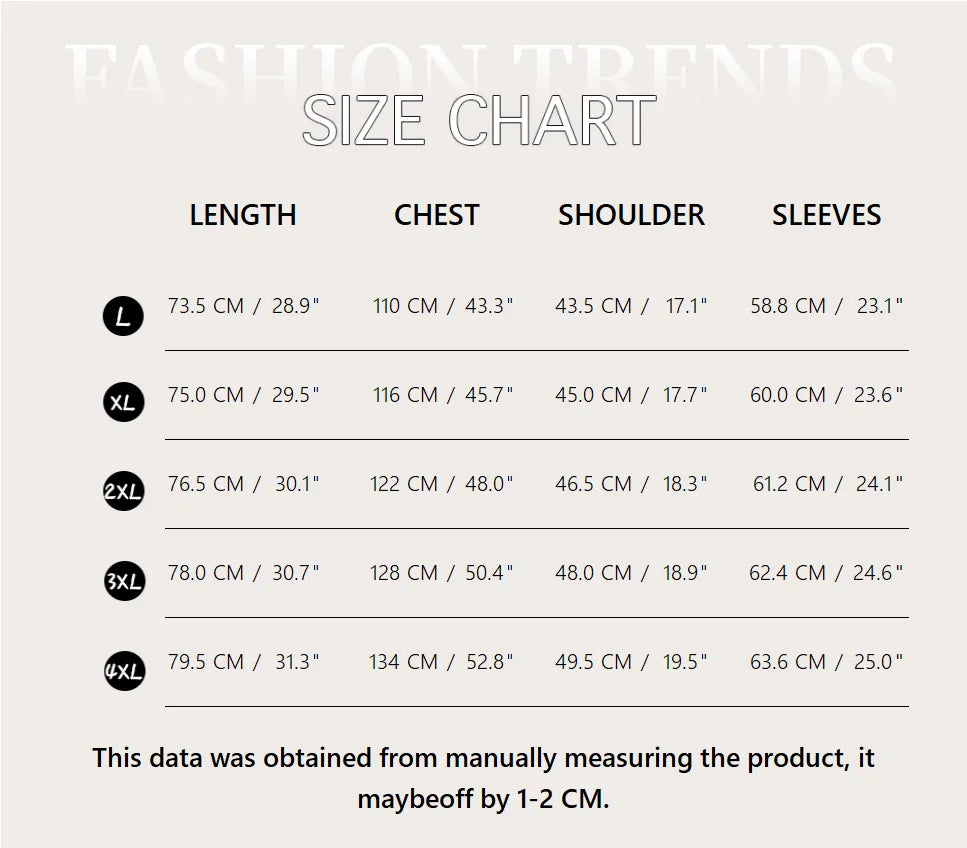This screenshot has width=967, height=848.
Task: Click the SHOULDER column header
Action: click(631, 215)
